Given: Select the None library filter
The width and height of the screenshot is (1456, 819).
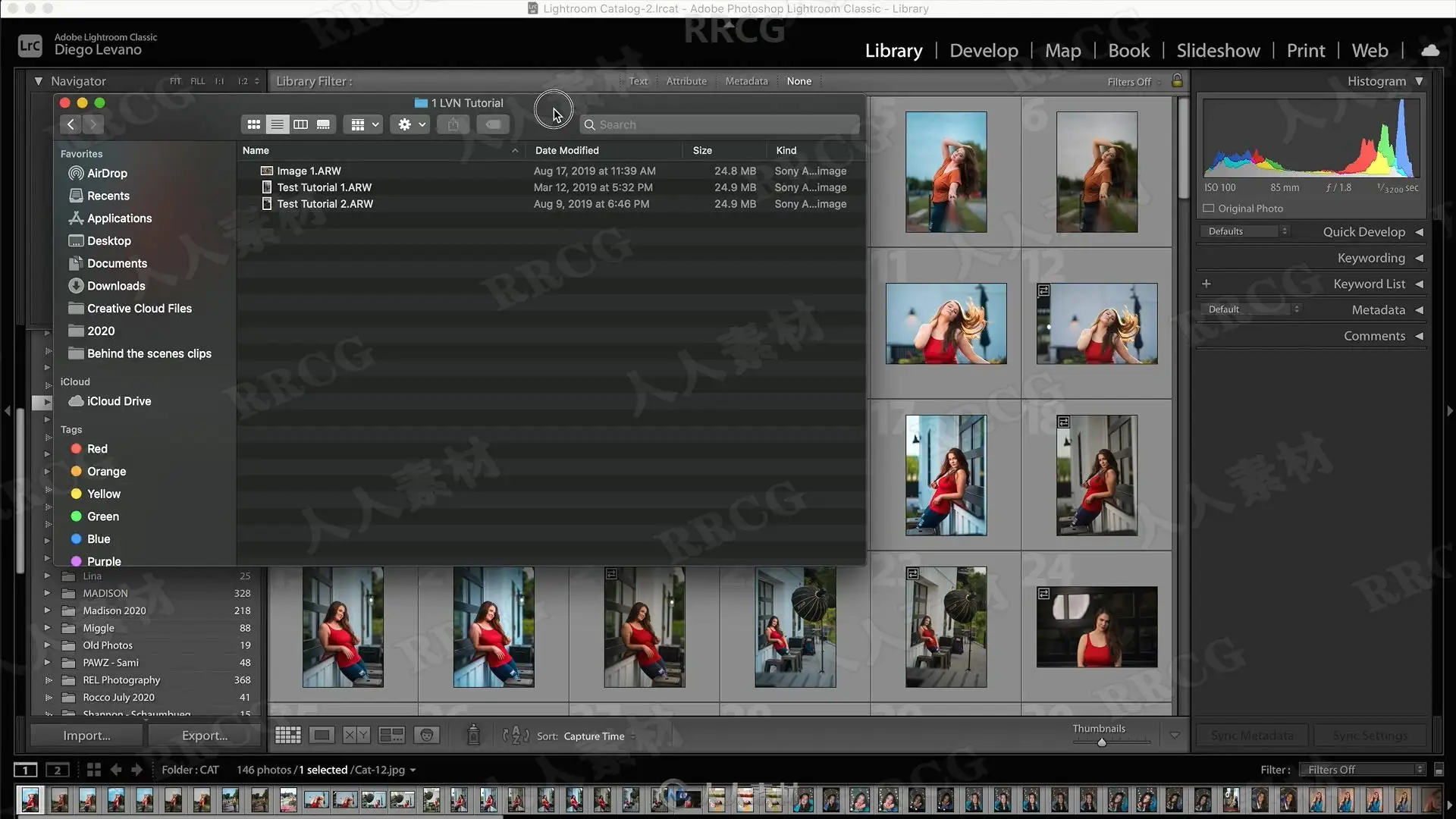Looking at the screenshot, I should tap(799, 81).
